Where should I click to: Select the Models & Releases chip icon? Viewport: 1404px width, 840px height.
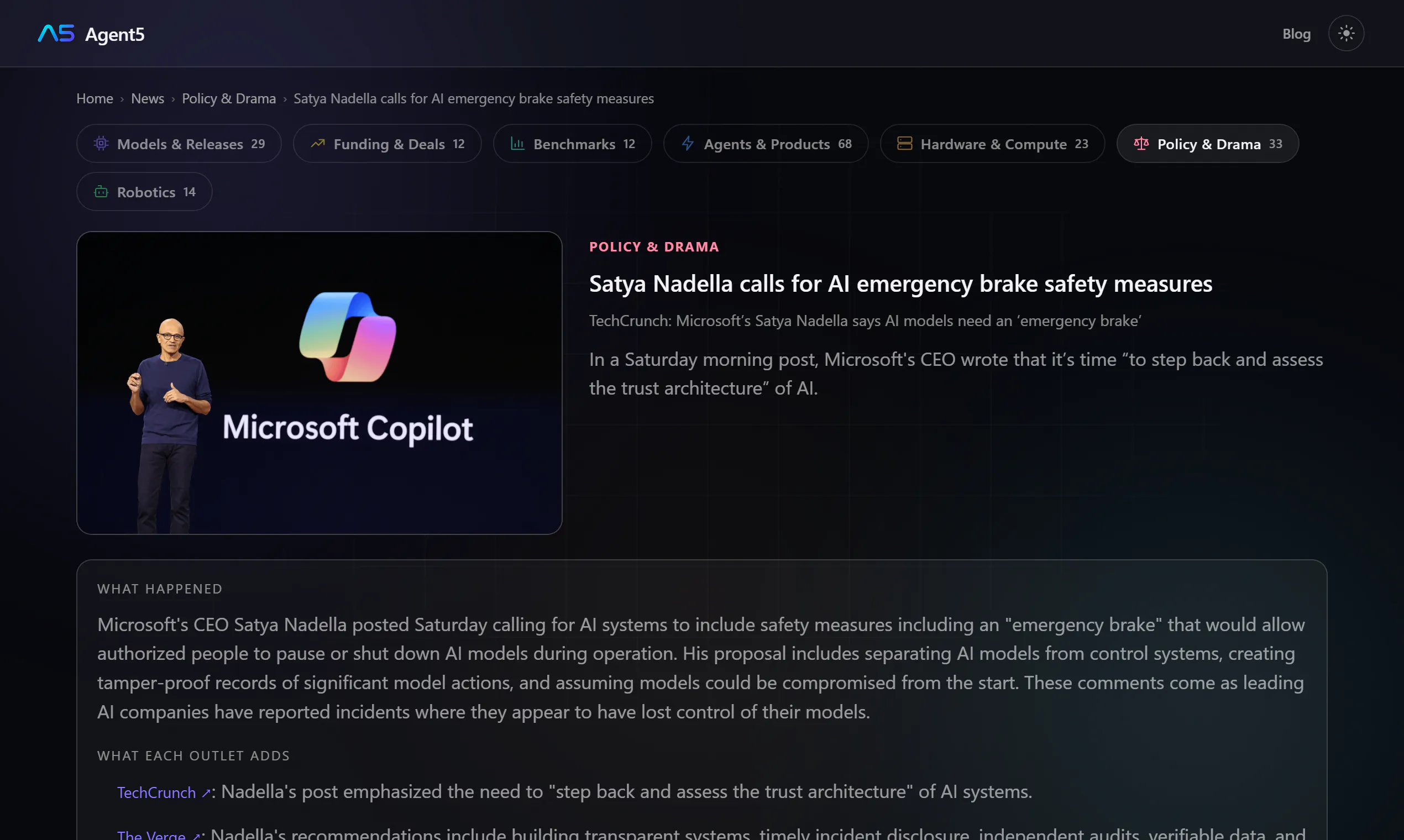(x=101, y=144)
